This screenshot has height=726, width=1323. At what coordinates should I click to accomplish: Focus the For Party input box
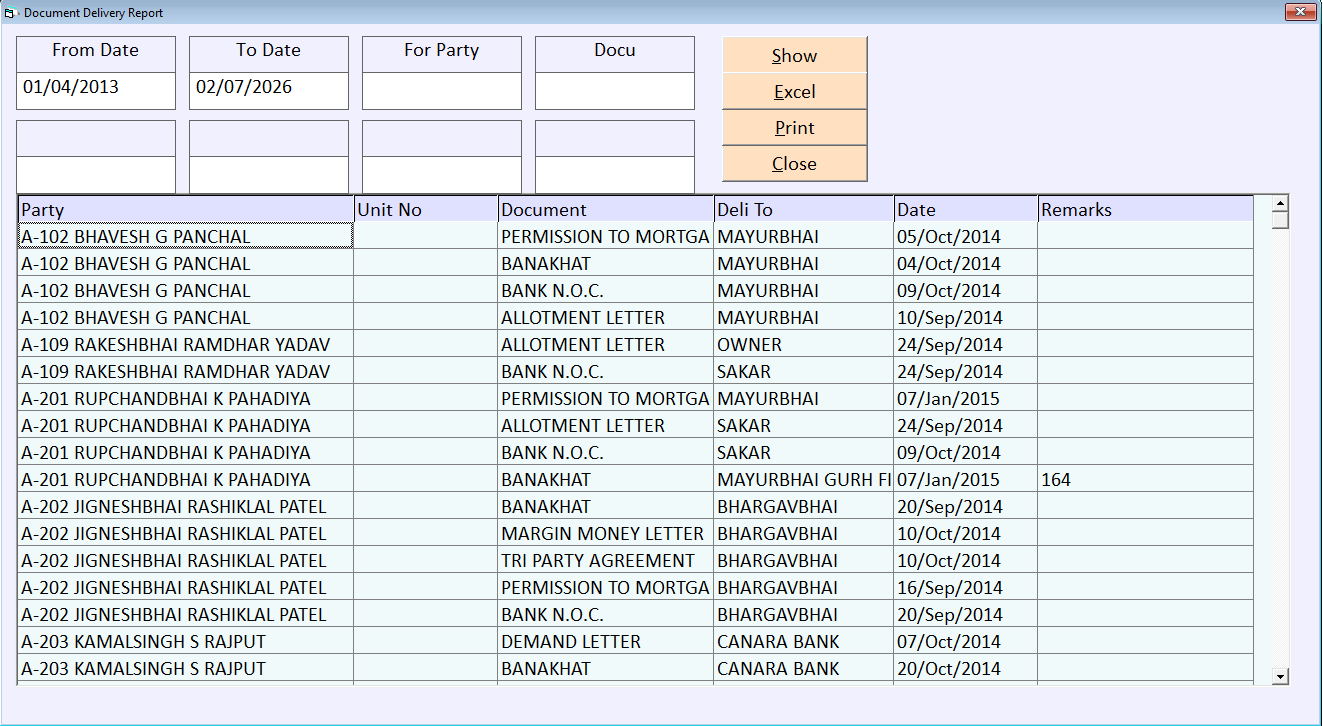[x=442, y=90]
